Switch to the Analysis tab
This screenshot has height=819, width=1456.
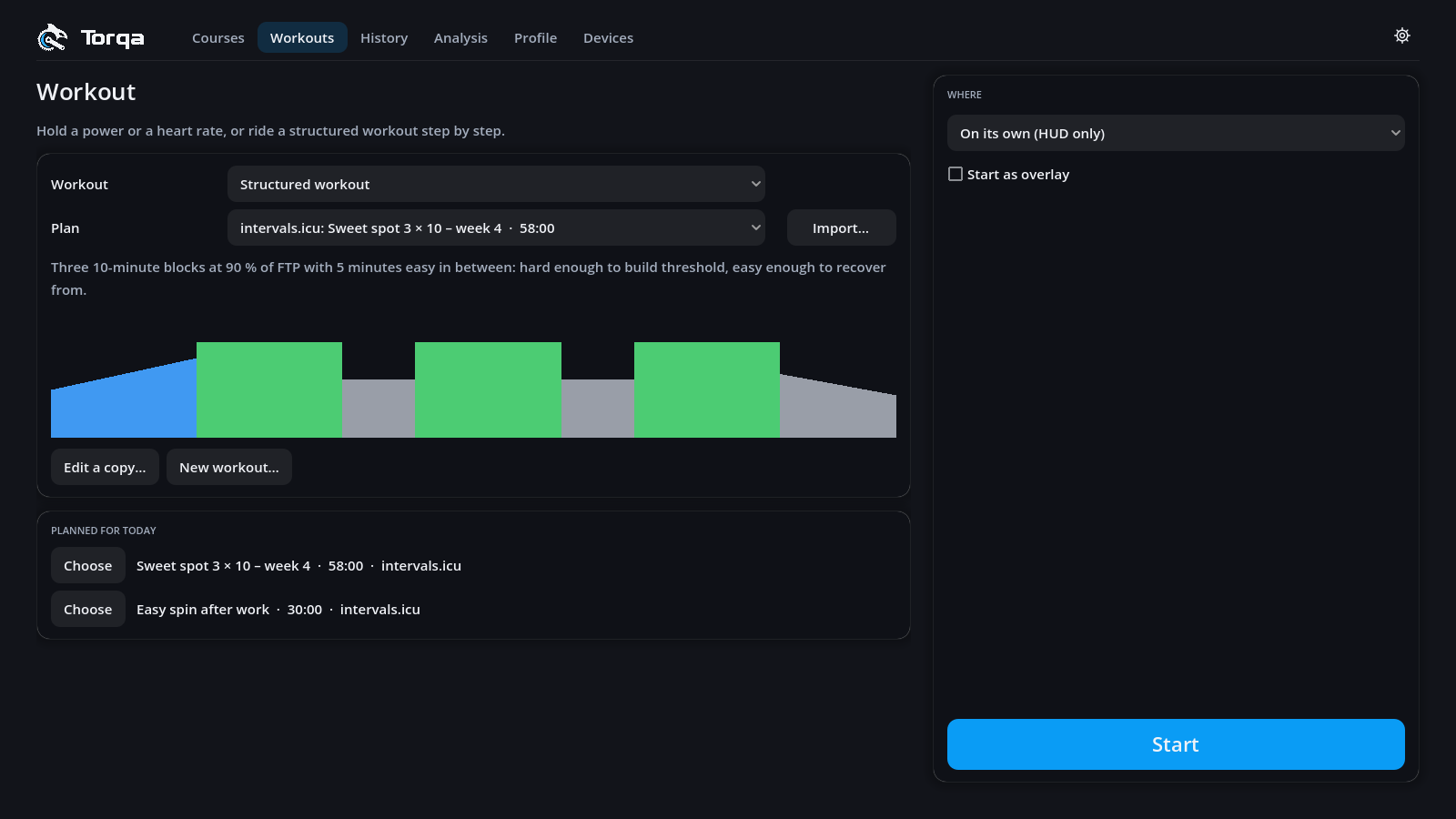point(460,37)
